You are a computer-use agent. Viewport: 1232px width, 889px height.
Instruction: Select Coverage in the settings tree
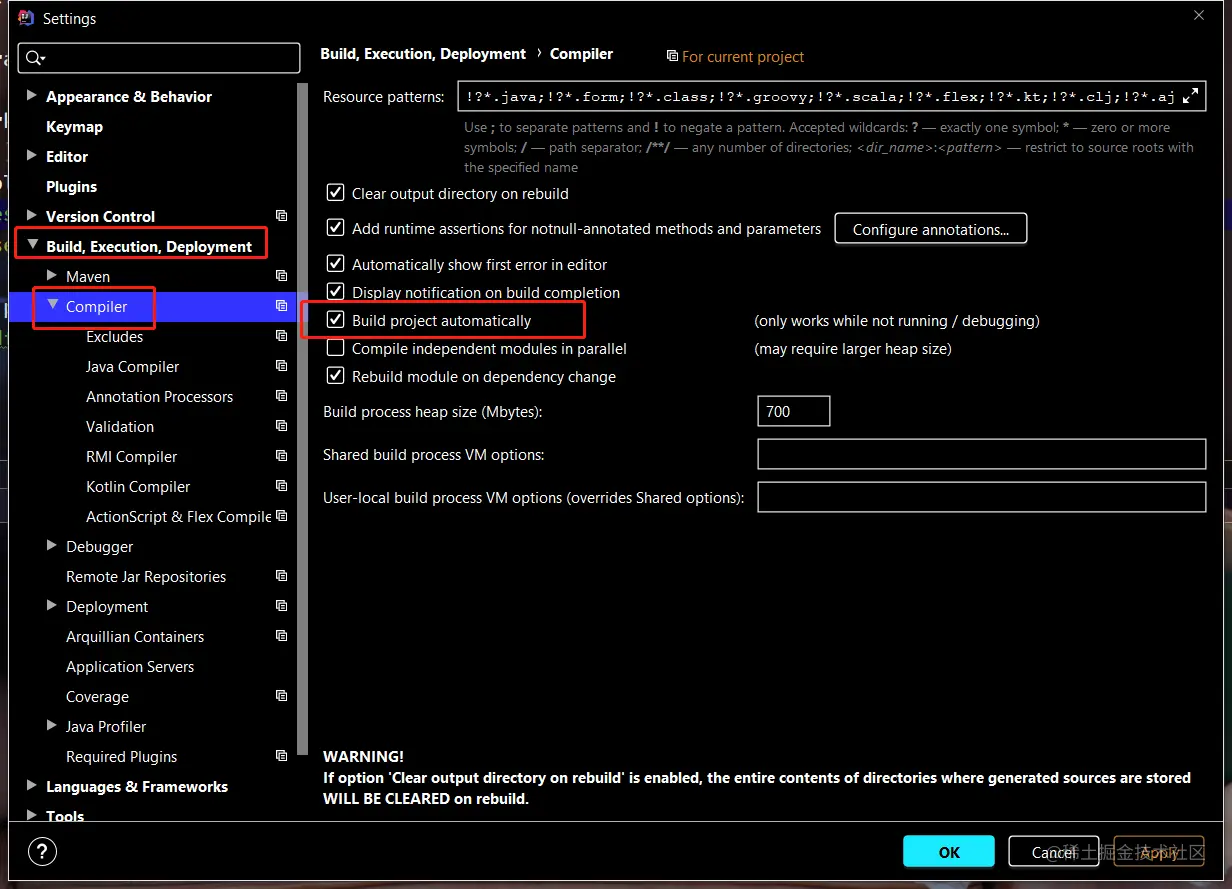[x=97, y=697]
